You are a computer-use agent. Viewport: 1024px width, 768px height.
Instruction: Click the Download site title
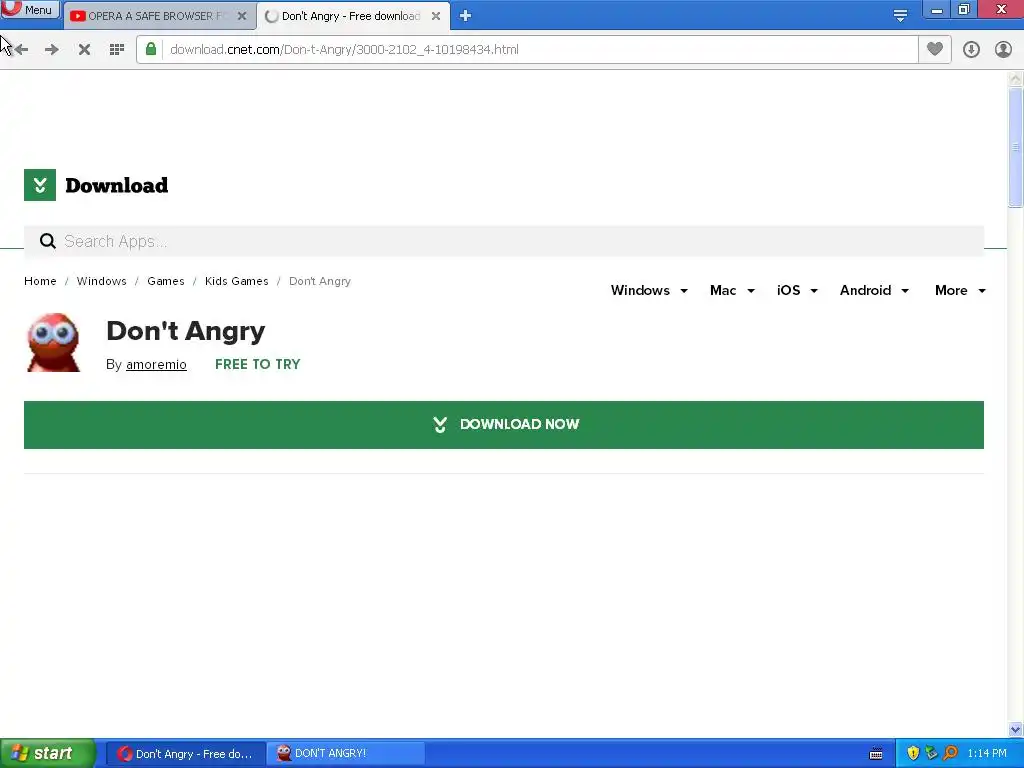click(x=116, y=185)
